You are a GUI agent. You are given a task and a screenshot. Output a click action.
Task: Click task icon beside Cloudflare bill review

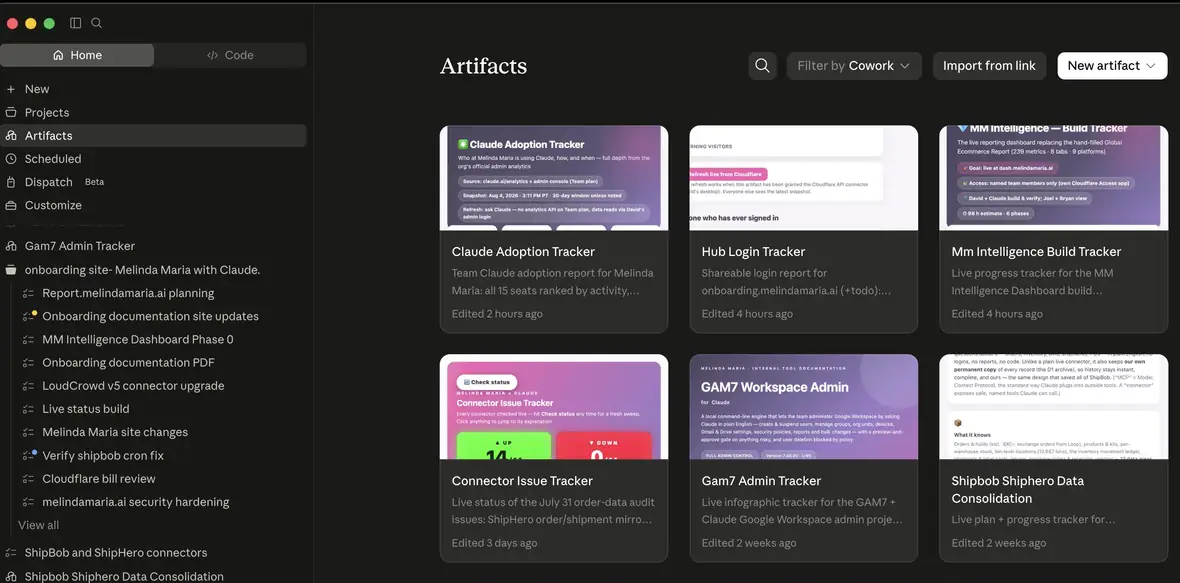(x=29, y=479)
